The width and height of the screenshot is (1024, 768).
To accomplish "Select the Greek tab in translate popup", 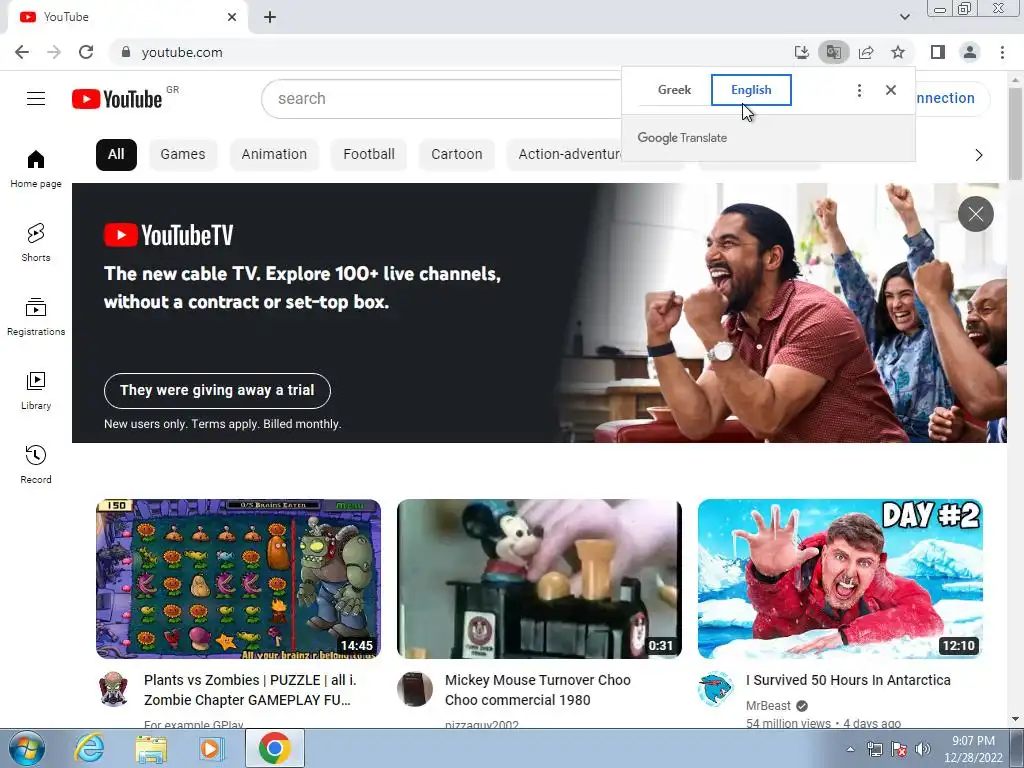I will tap(674, 90).
